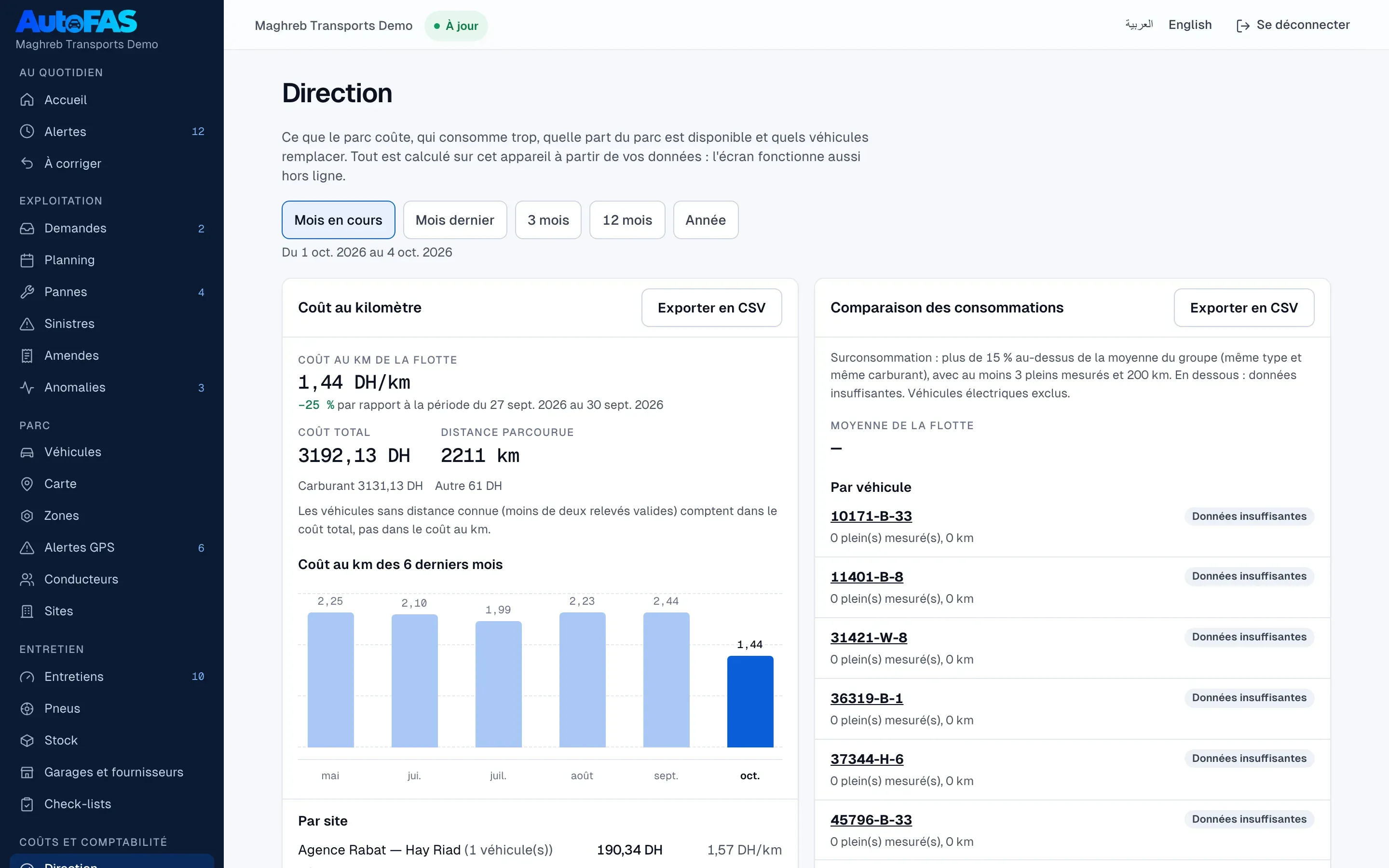Open Stock box icon
1389x868 pixels.
click(x=27, y=741)
